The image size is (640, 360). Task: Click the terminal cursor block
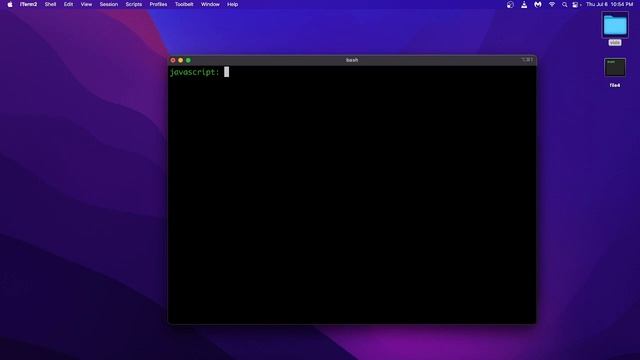pyautogui.click(x=227, y=72)
